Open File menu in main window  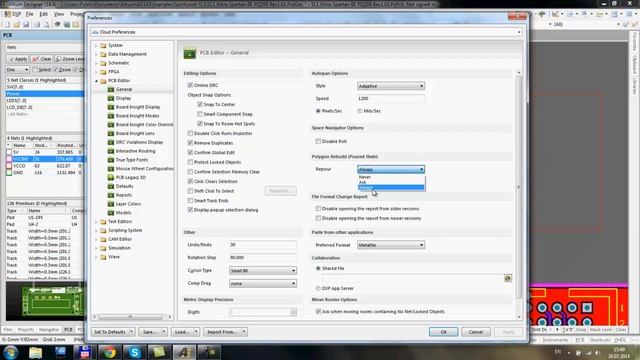[30, 14]
